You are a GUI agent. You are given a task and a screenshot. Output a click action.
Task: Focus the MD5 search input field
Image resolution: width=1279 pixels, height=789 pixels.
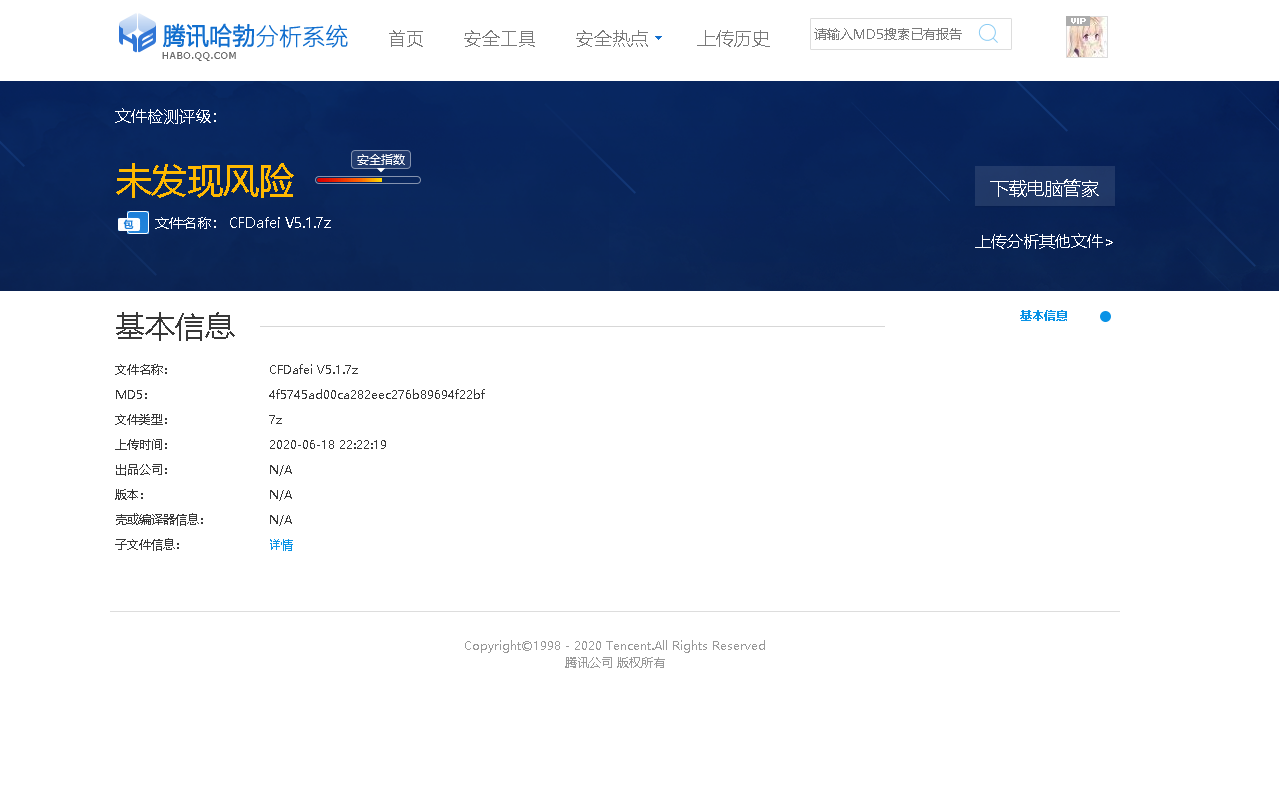[892, 34]
